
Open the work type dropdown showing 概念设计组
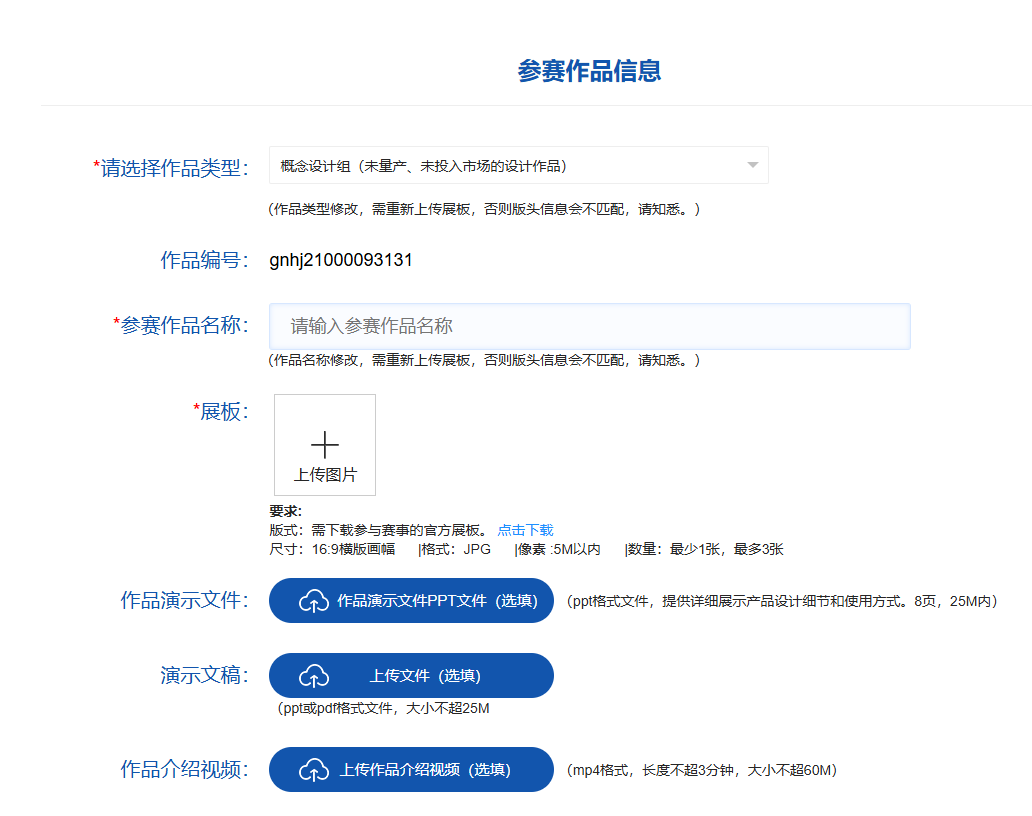point(517,164)
